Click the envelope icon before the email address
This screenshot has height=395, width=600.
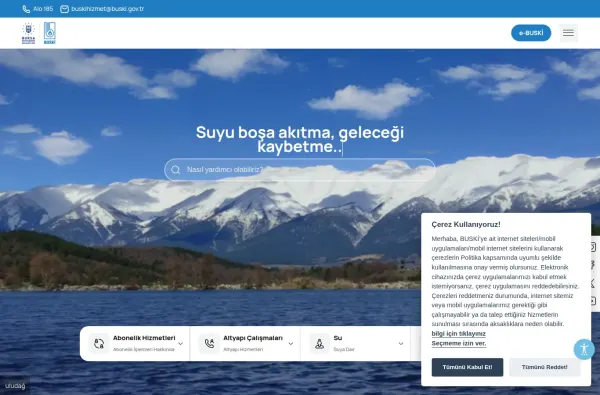coord(64,9)
